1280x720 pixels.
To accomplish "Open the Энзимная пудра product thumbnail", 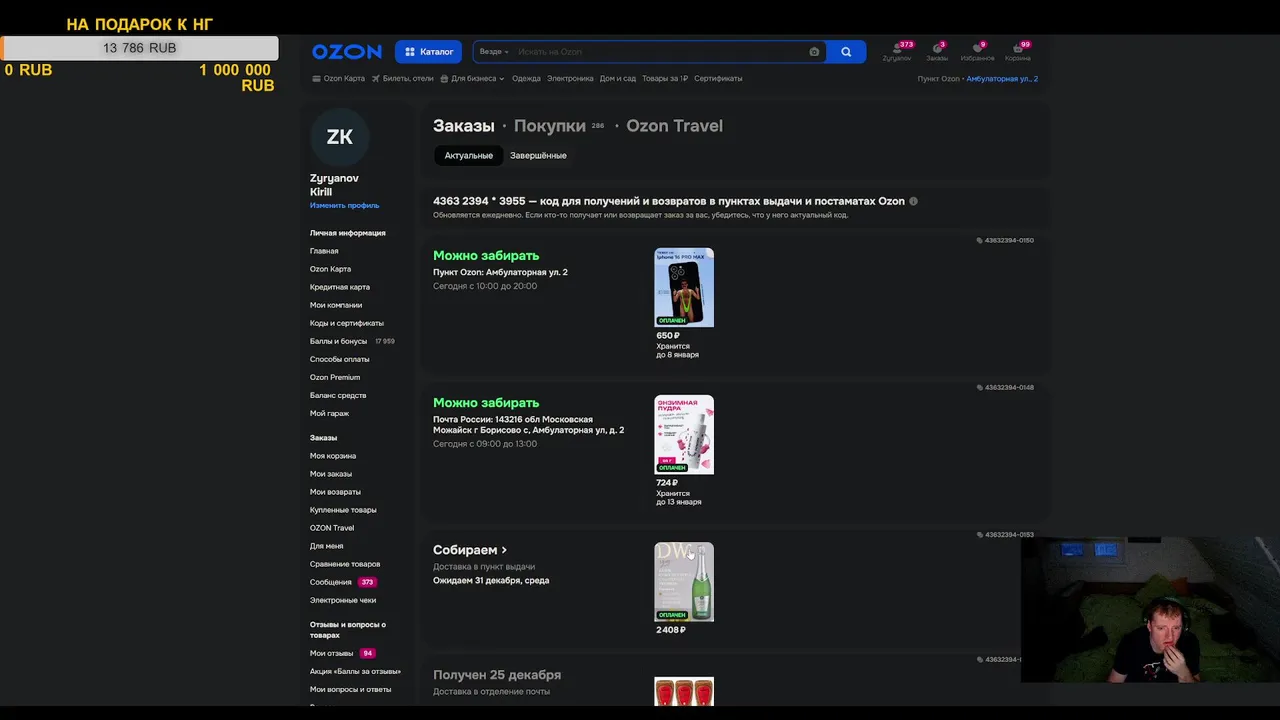I will [x=684, y=434].
